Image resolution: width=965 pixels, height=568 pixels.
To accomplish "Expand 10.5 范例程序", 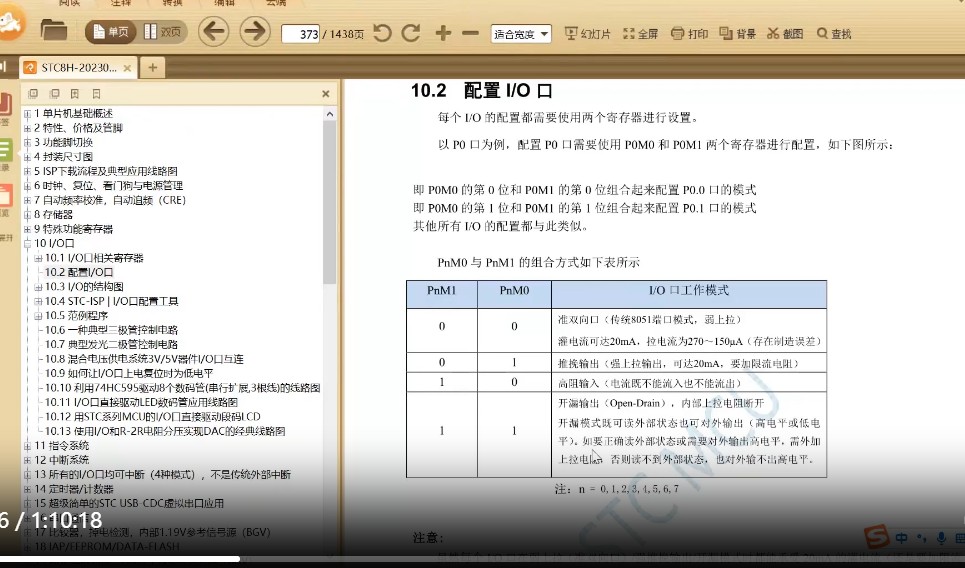I will (38, 316).
